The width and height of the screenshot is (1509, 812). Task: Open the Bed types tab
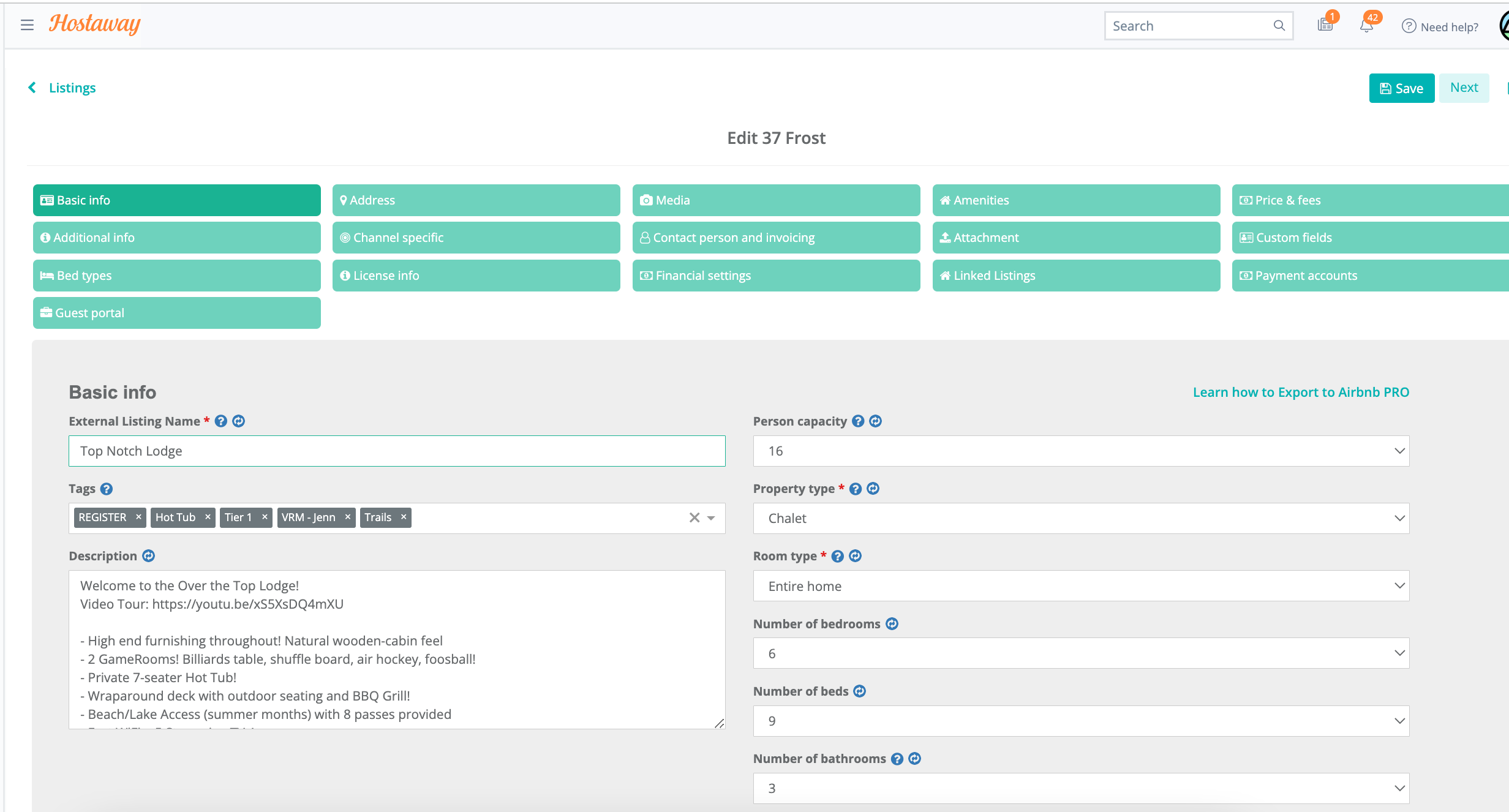(x=176, y=276)
